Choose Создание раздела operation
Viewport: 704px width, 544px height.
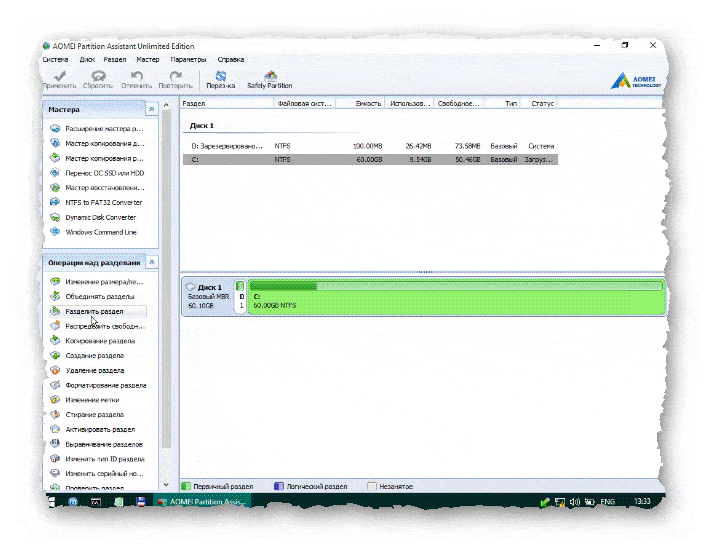pyautogui.click(x=87, y=355)
